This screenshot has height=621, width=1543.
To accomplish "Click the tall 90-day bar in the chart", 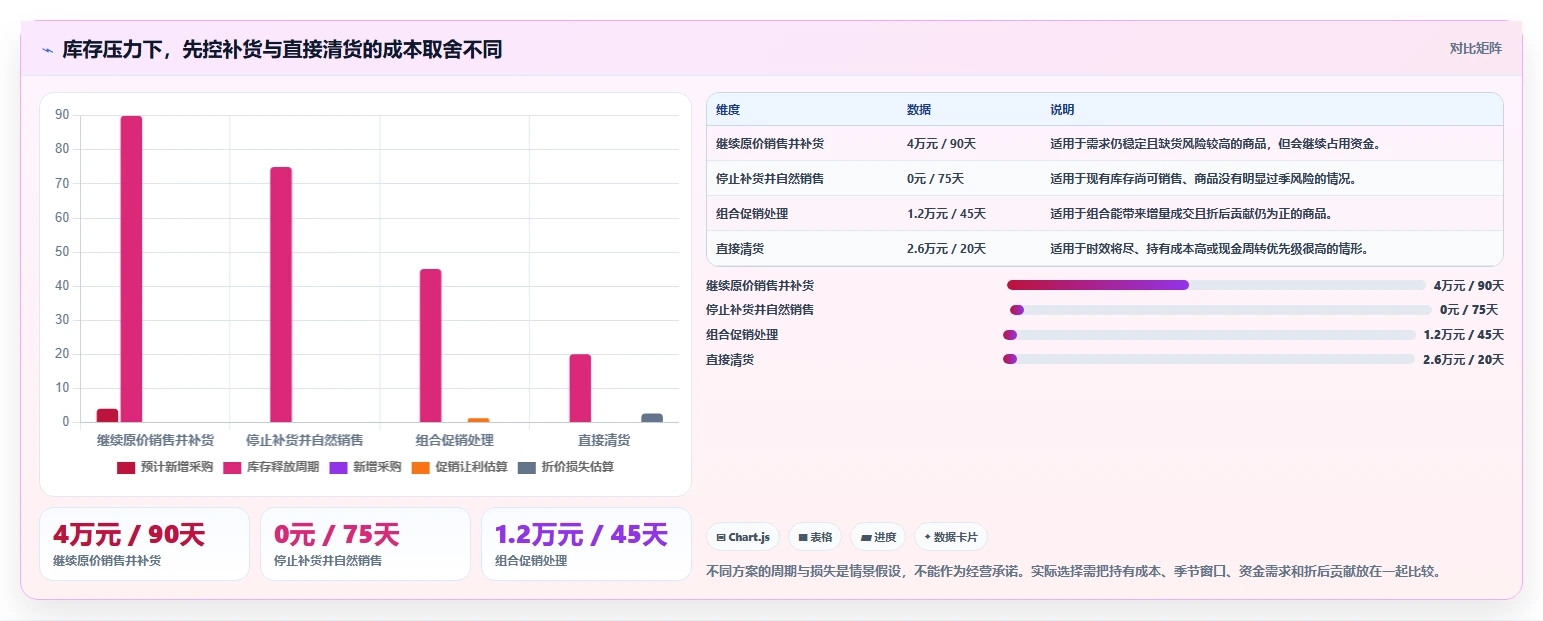I will (131, 269).
